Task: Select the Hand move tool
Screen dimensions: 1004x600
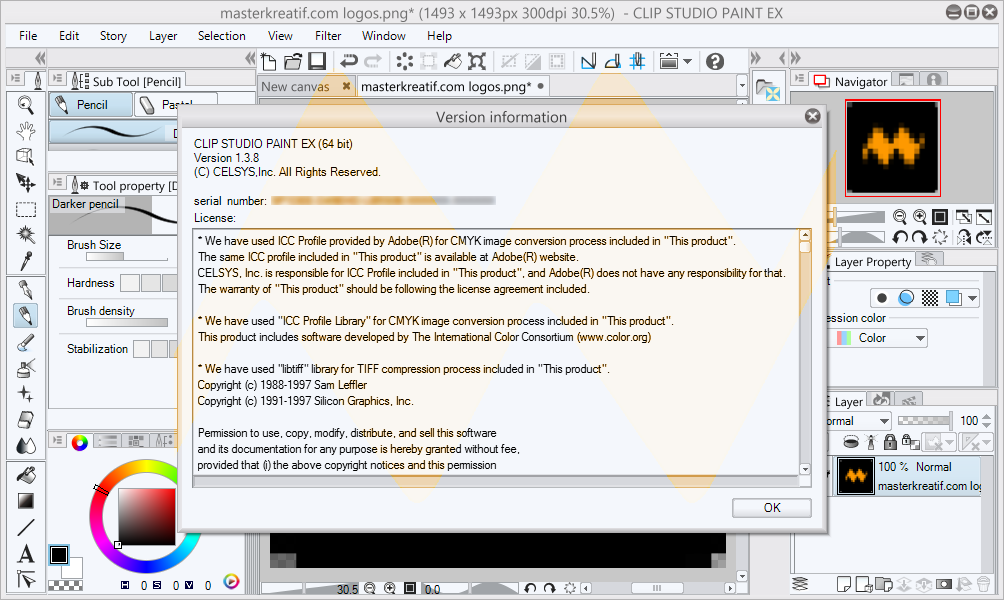Action: click(26, 131)
